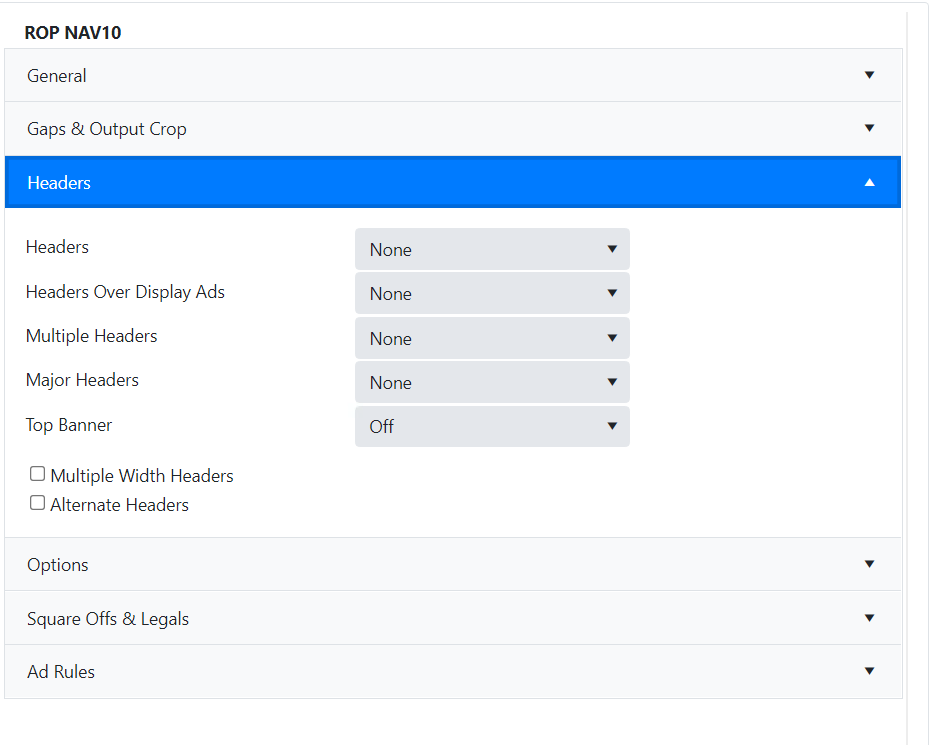This screenshot has width=930, height=745.
Task: Open the Multiple Headers dropdown
Action: 492,339
